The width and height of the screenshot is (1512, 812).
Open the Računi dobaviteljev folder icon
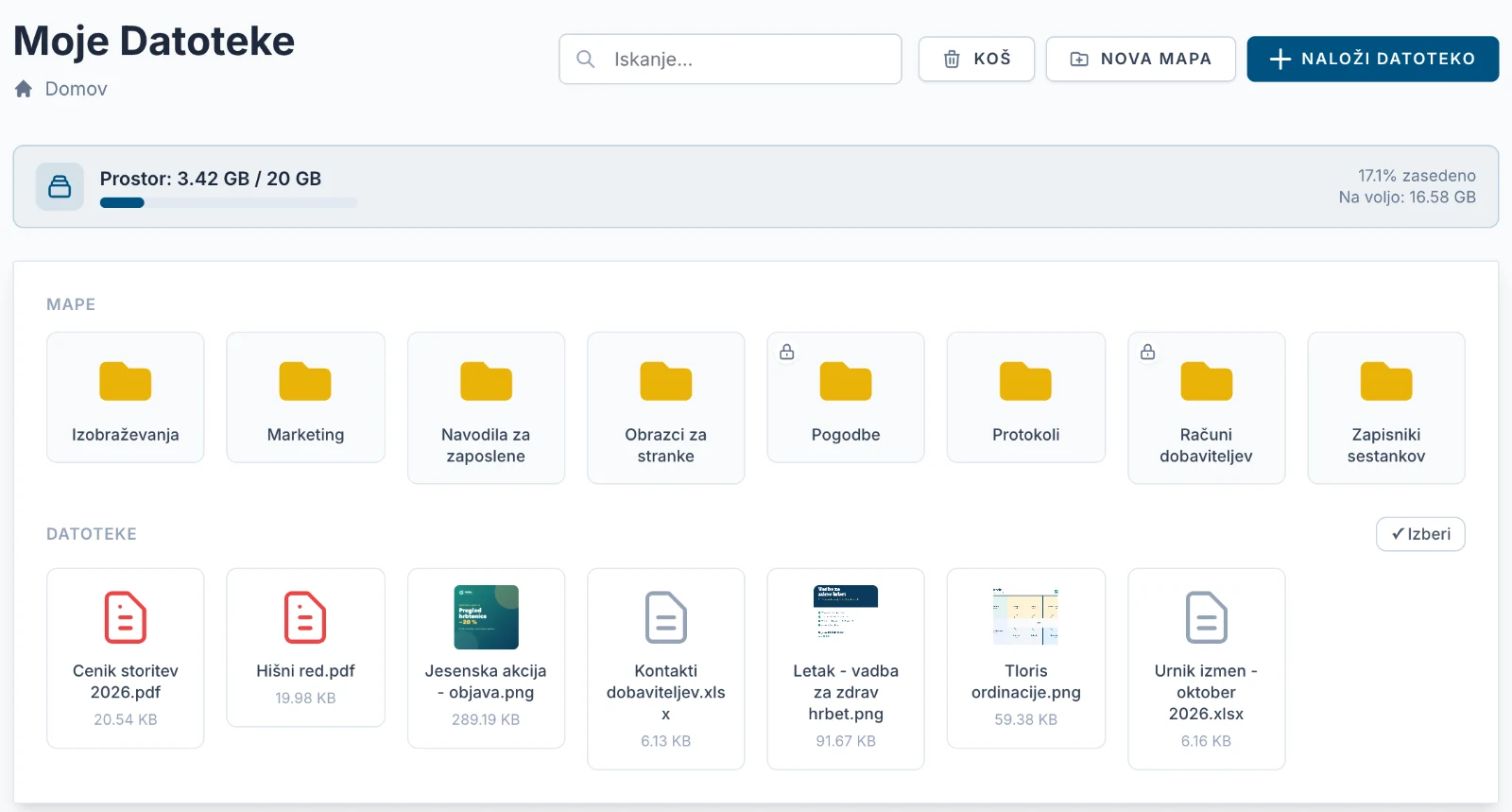[x=1207, y=381]
